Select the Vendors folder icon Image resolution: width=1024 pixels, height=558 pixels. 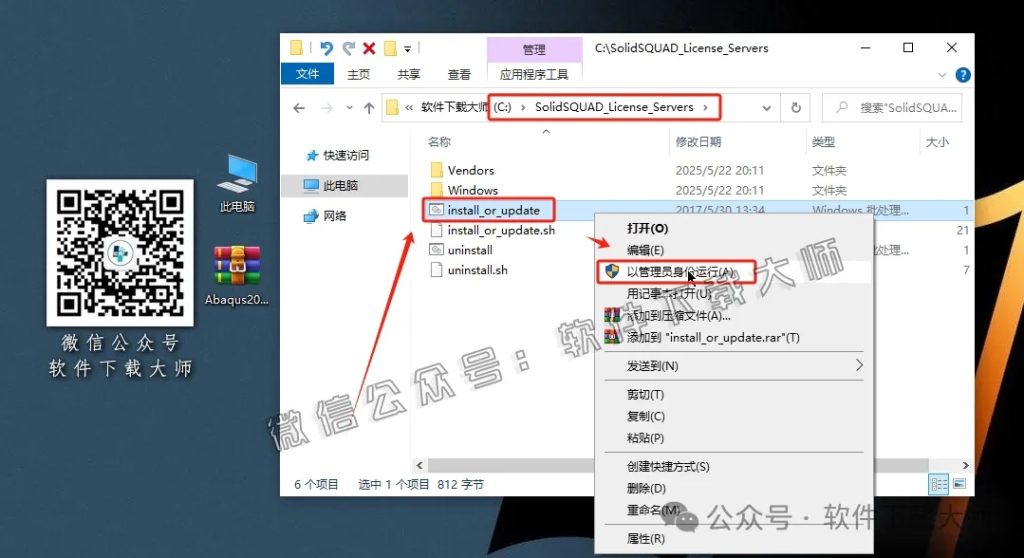[437, 171]
